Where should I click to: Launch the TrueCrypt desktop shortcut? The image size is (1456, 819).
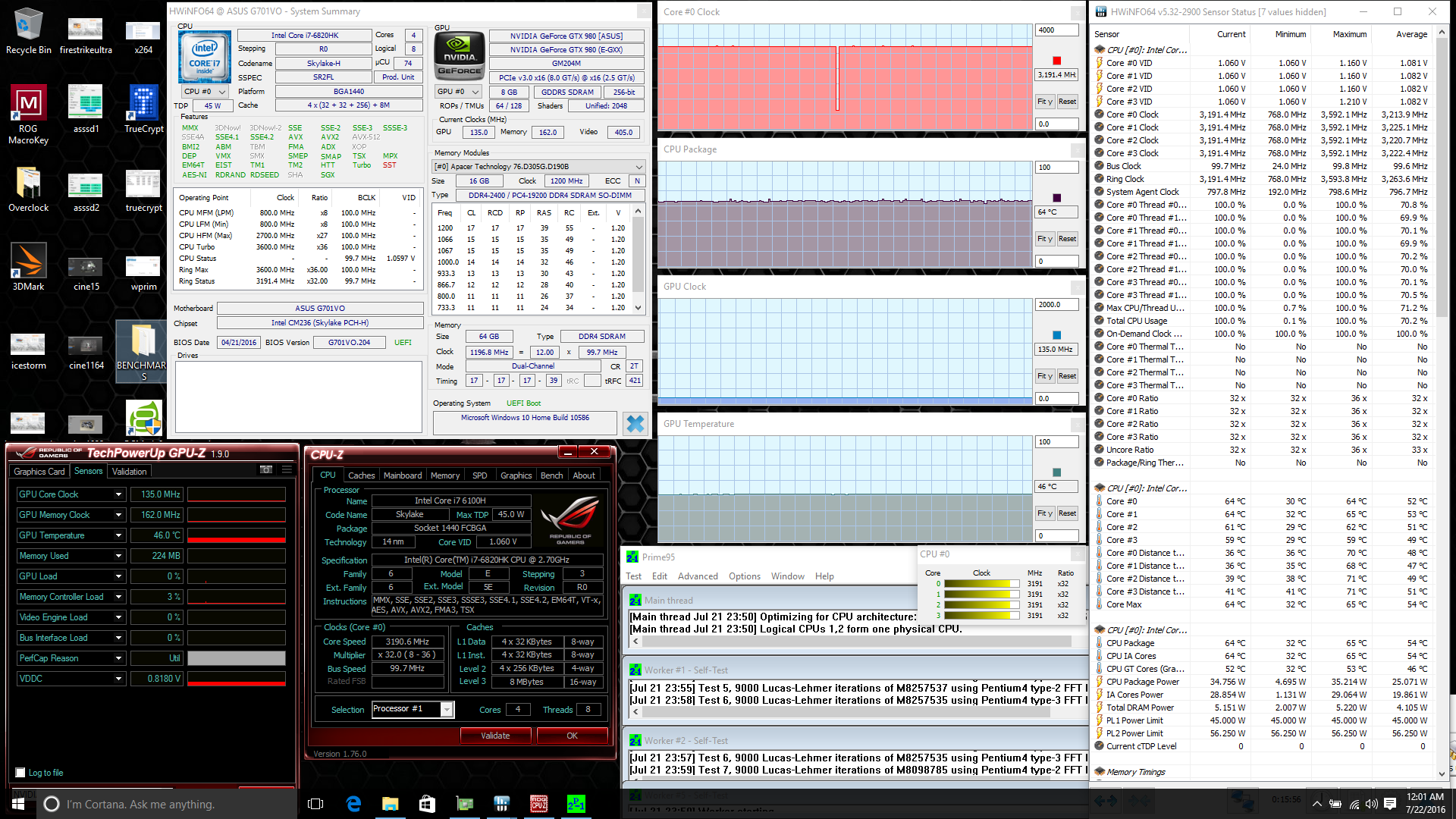click(x=143, y=109)
